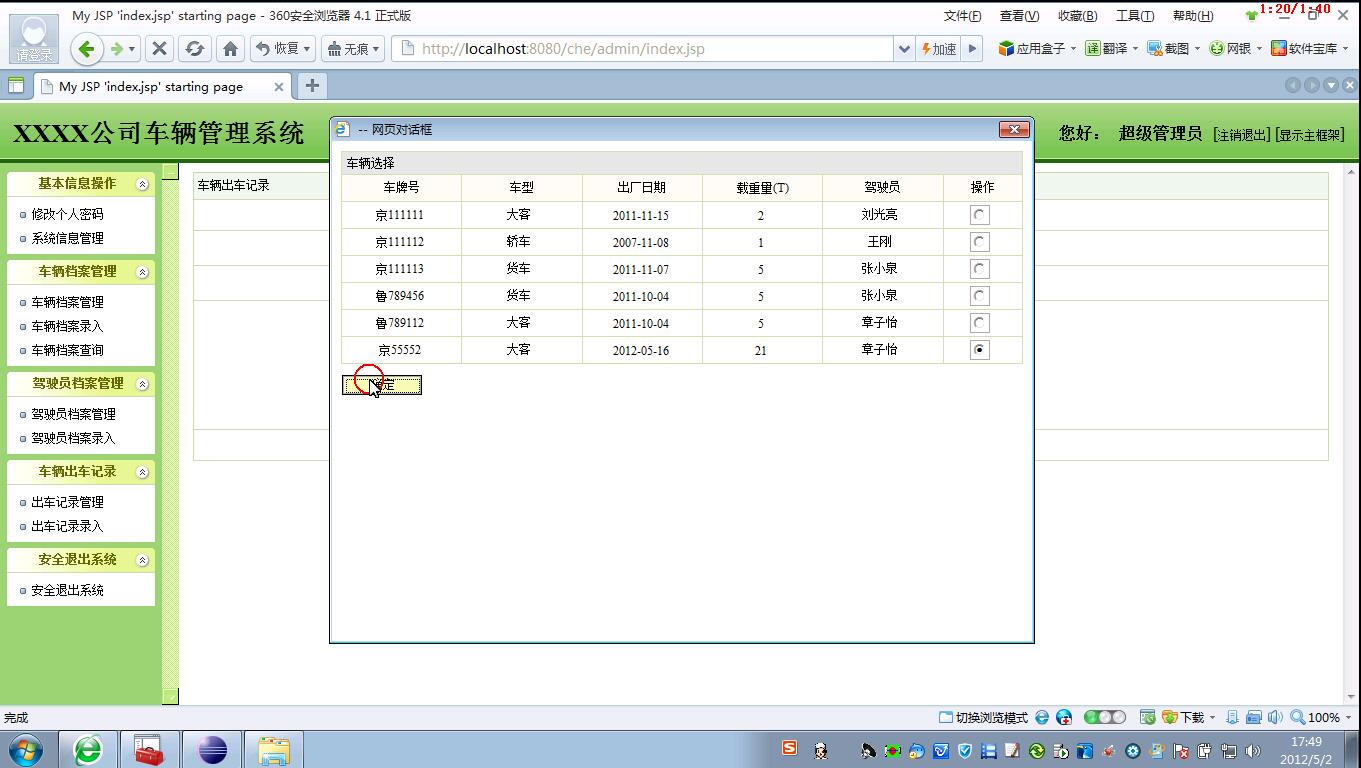Open the file explorer taskbar icon
The image size is (1361, 768).
point(273,750)
